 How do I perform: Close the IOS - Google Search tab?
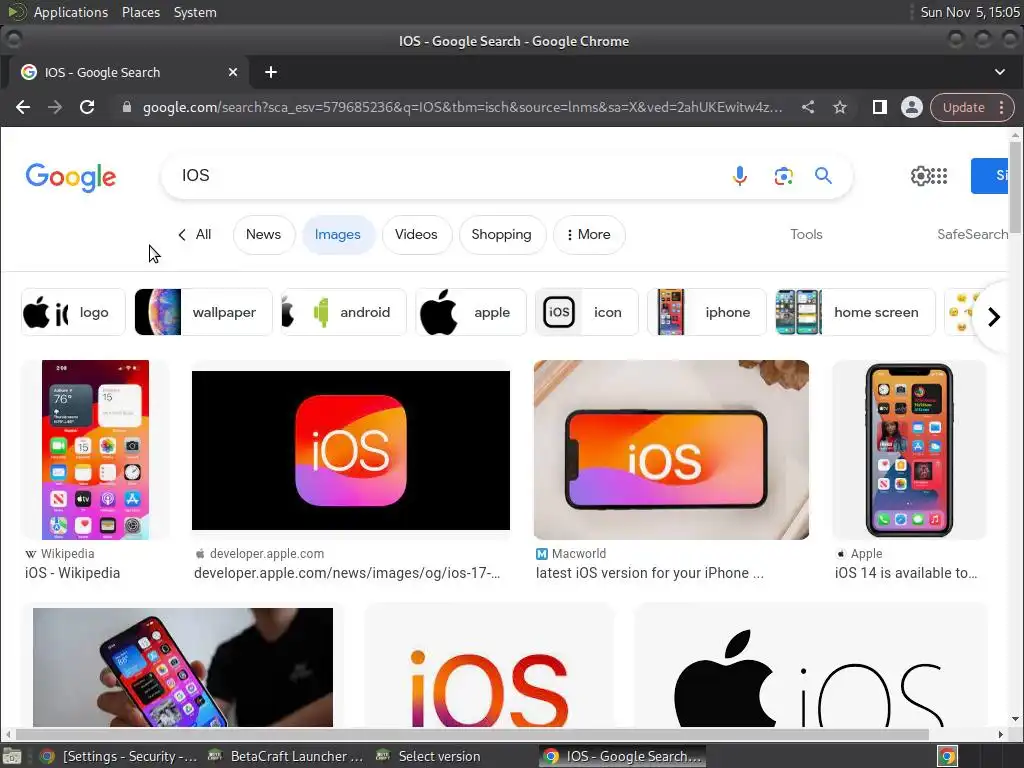pos(232,72)
